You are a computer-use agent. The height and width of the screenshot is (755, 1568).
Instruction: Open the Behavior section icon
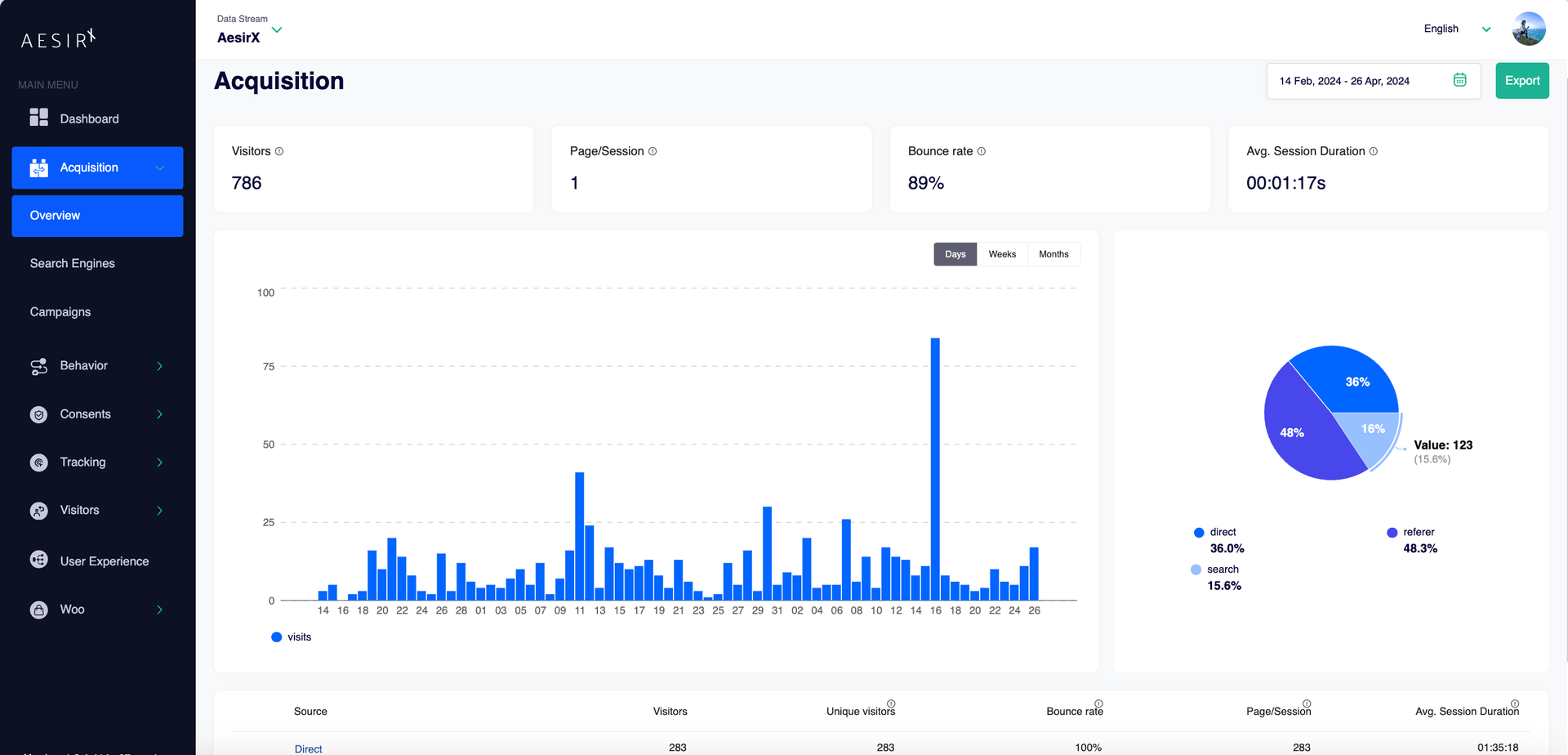tap(38, 366)
